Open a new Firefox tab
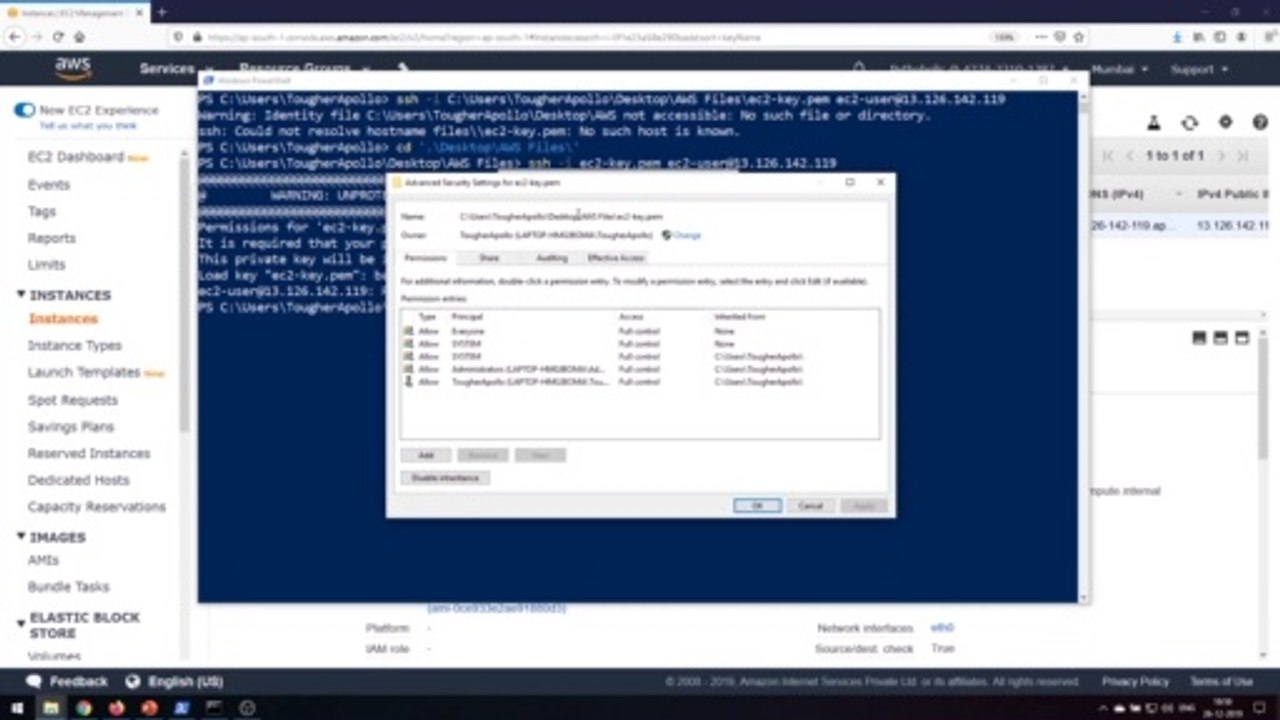Screen dimensions: 1280x720 click(162, 12)
